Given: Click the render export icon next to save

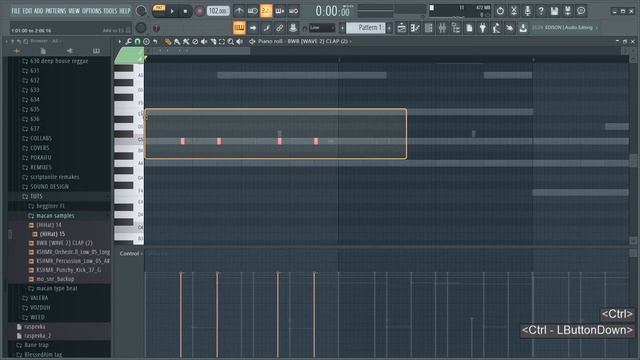Looking at the screenshot, I should tap(568, 11).
